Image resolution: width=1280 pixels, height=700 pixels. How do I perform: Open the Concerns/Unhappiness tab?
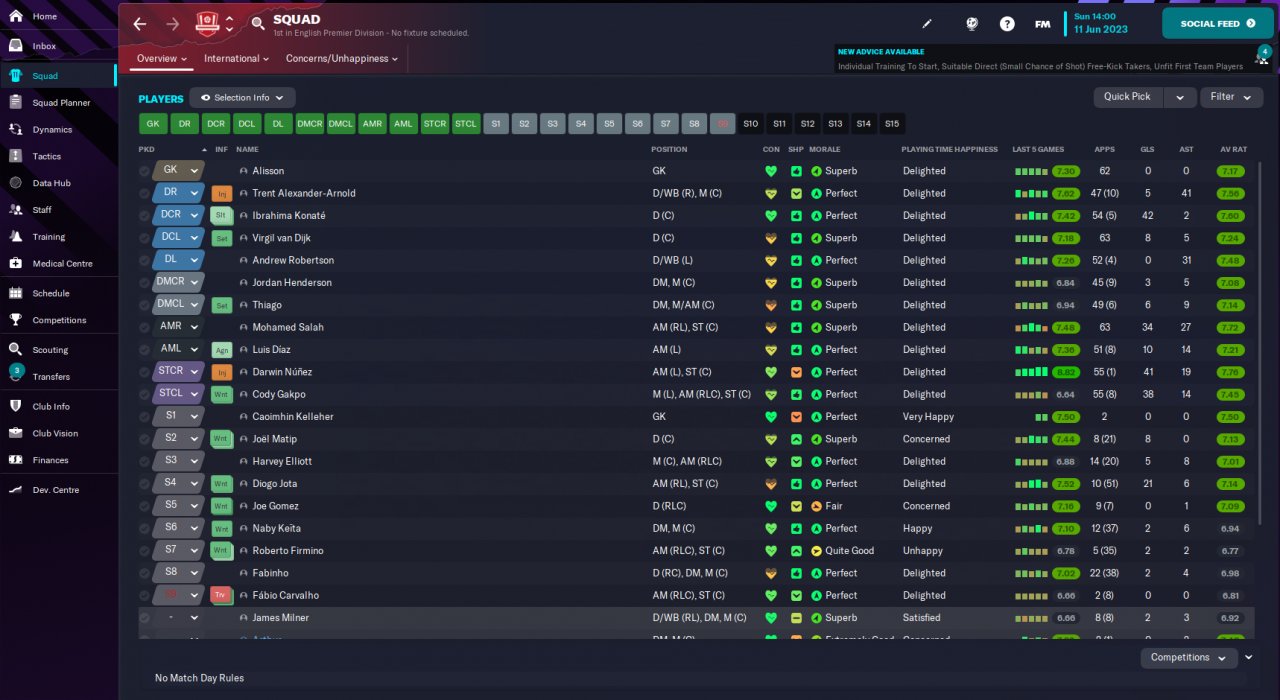[342, 59]
